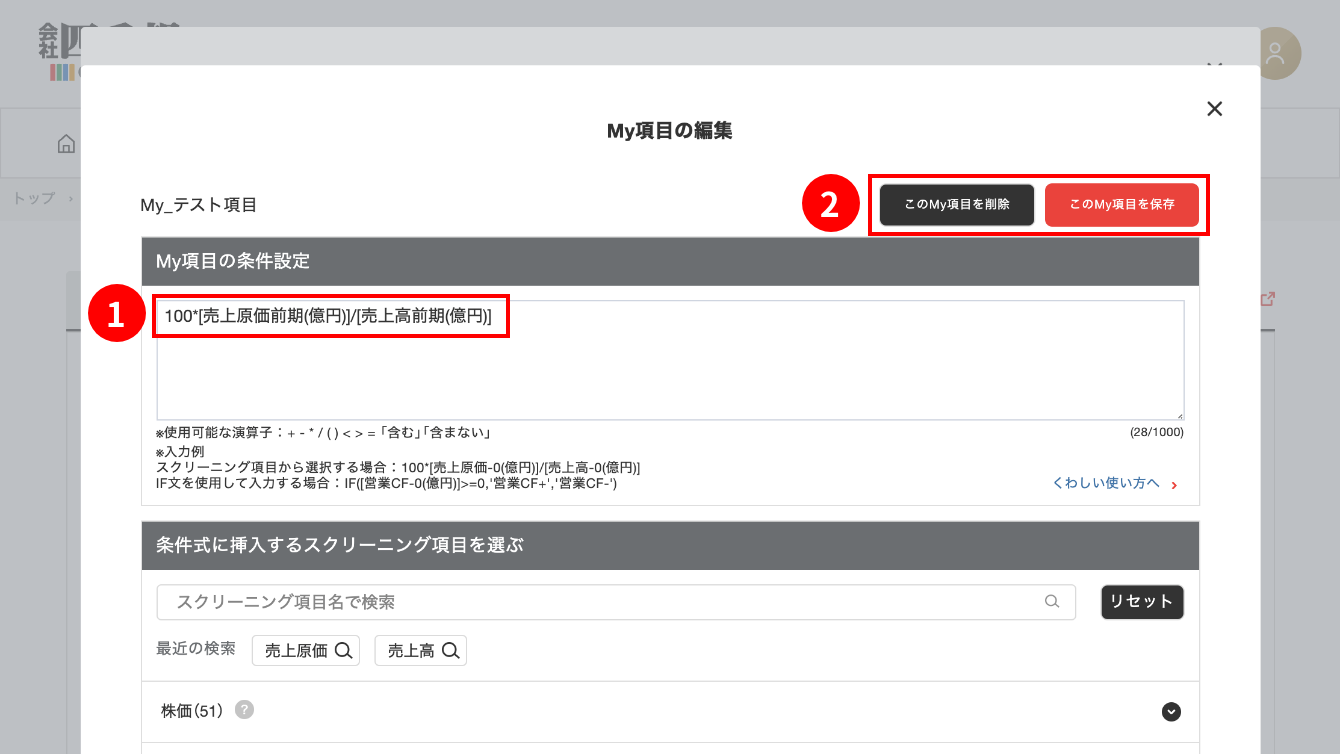The height and width of the screenshot is (754, 1340).
Task: Select recent search 売上高
Action: pos(421,650)
